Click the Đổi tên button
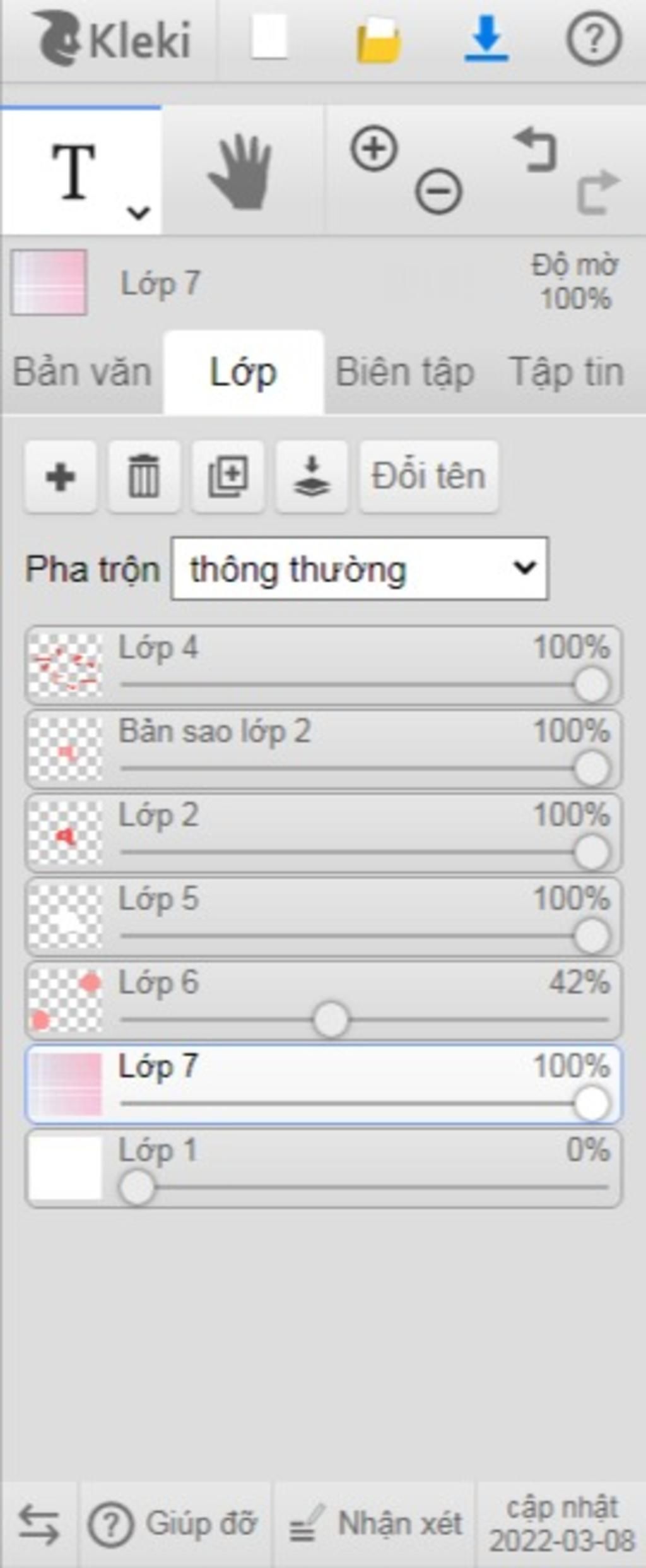 click(x=428, y=477)
